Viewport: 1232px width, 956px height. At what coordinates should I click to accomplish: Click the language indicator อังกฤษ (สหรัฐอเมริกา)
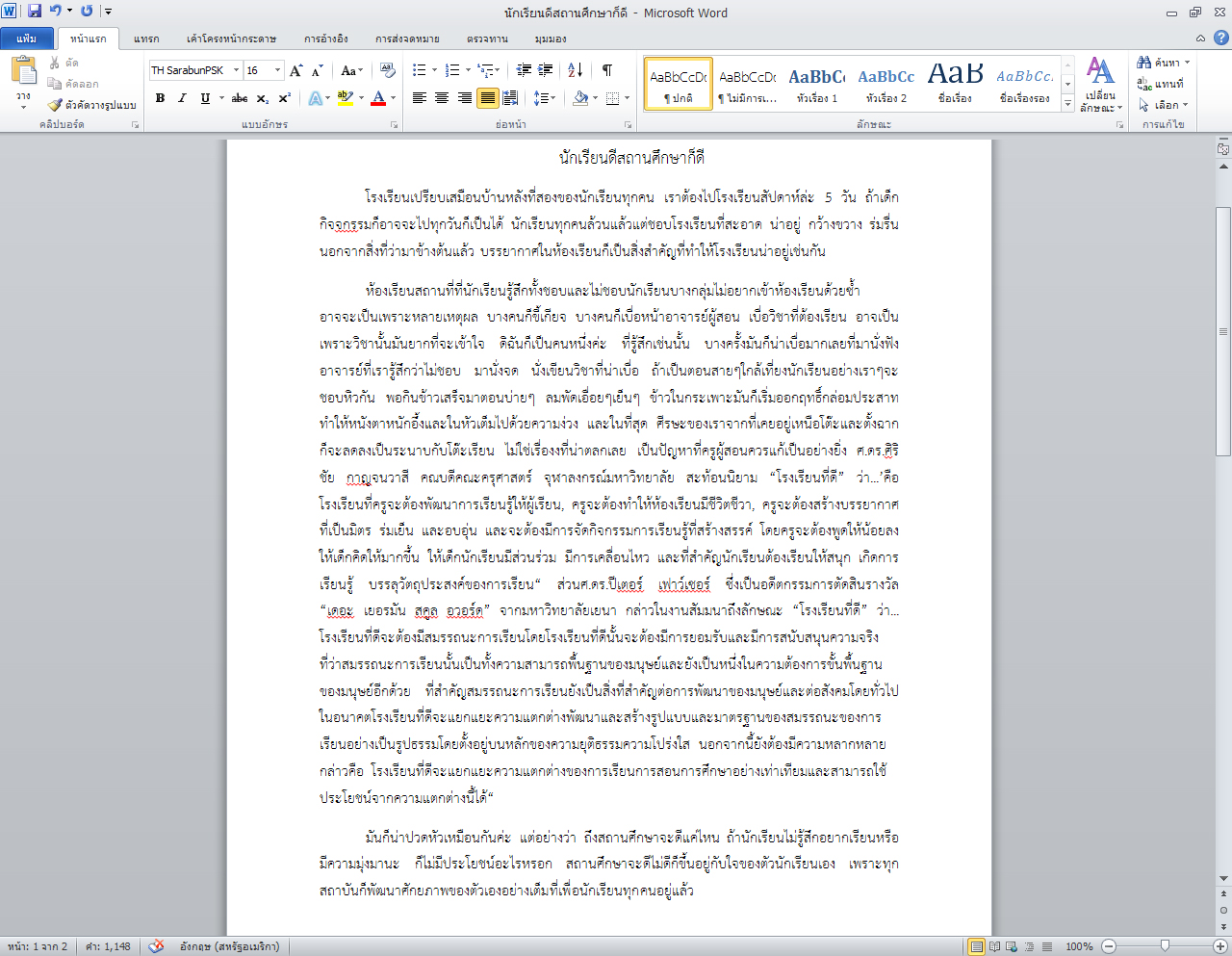(229, 946)
